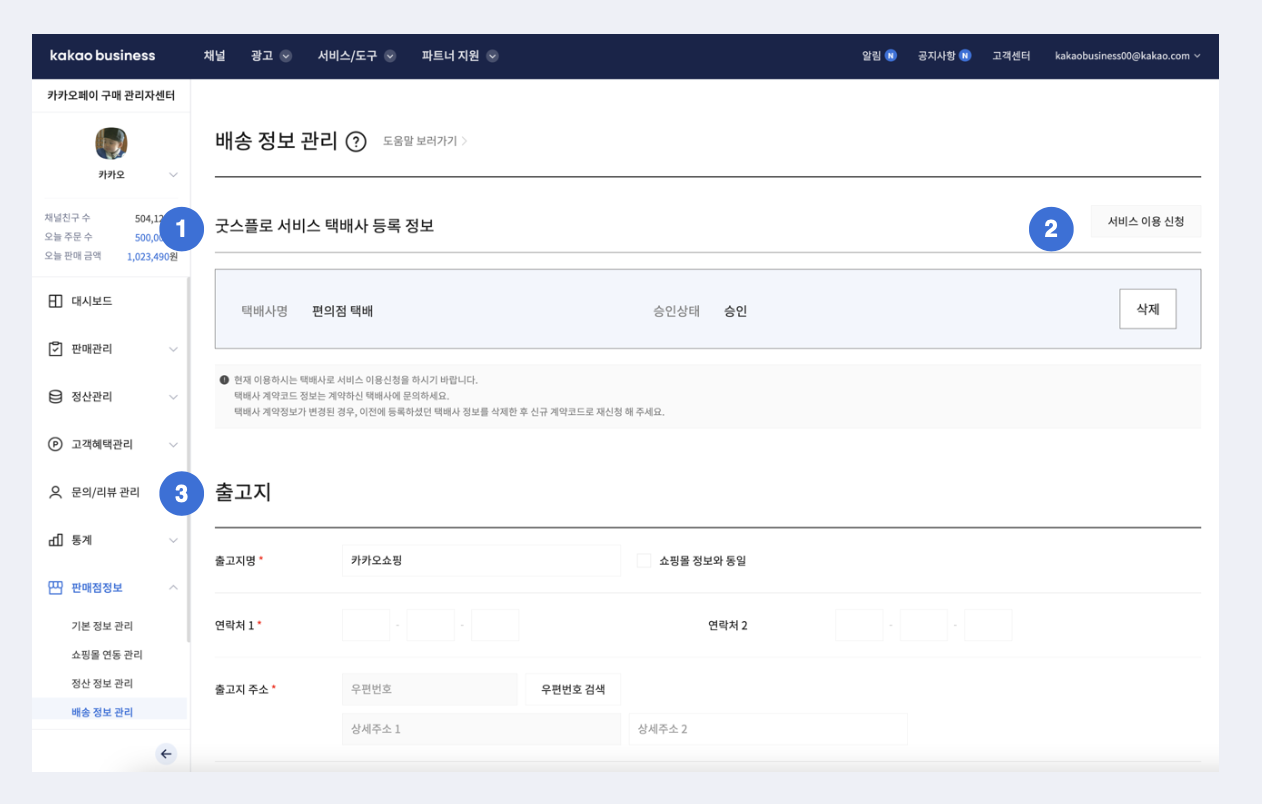This screenshot has height=804, width=1262.
Task: Open 알림 notifications
Action: pyautogui.click(x=878, y=56)
